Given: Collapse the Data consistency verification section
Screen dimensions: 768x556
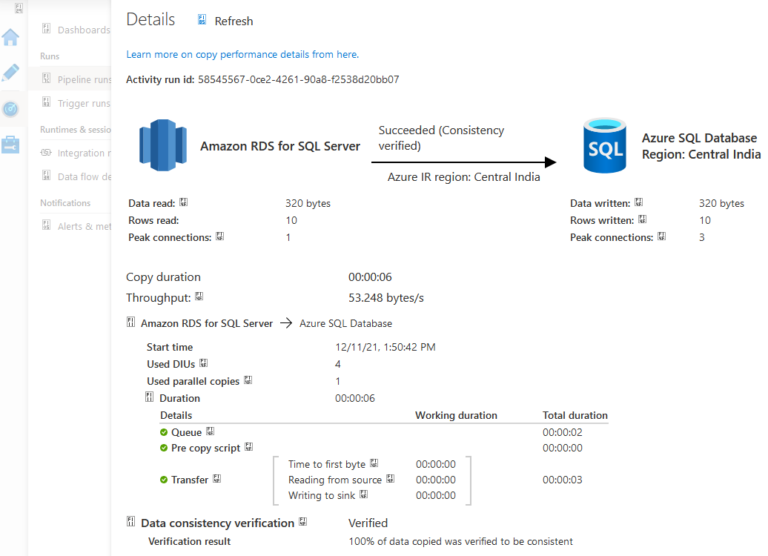Looking at the screenshot, I should (131, 523).
